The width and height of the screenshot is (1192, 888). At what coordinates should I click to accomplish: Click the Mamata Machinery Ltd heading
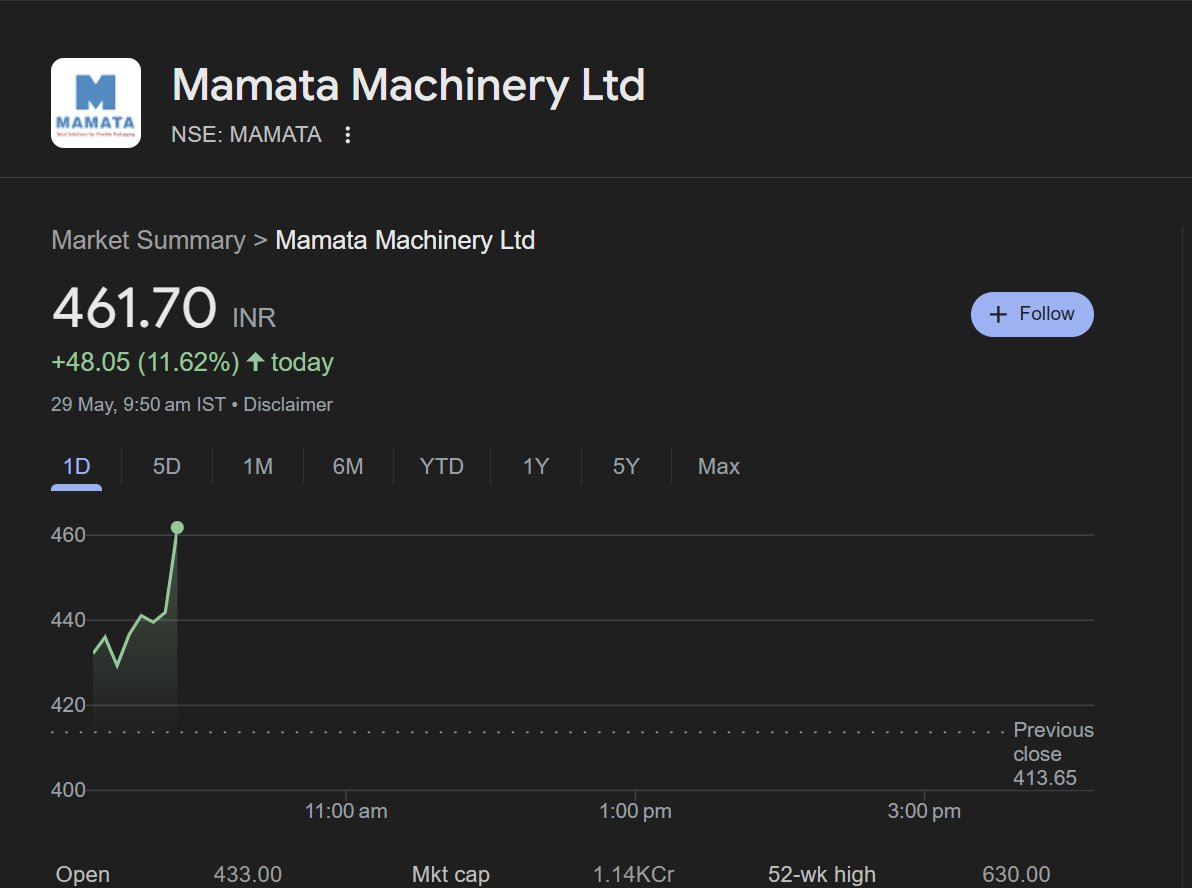408,84
